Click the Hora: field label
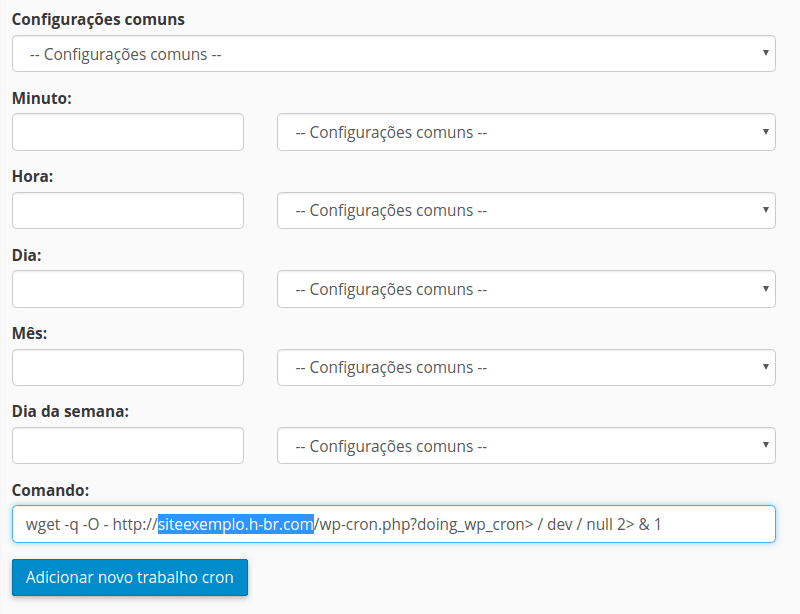The height and width of the screenshot is (614, 800). [x=33, y=176]
